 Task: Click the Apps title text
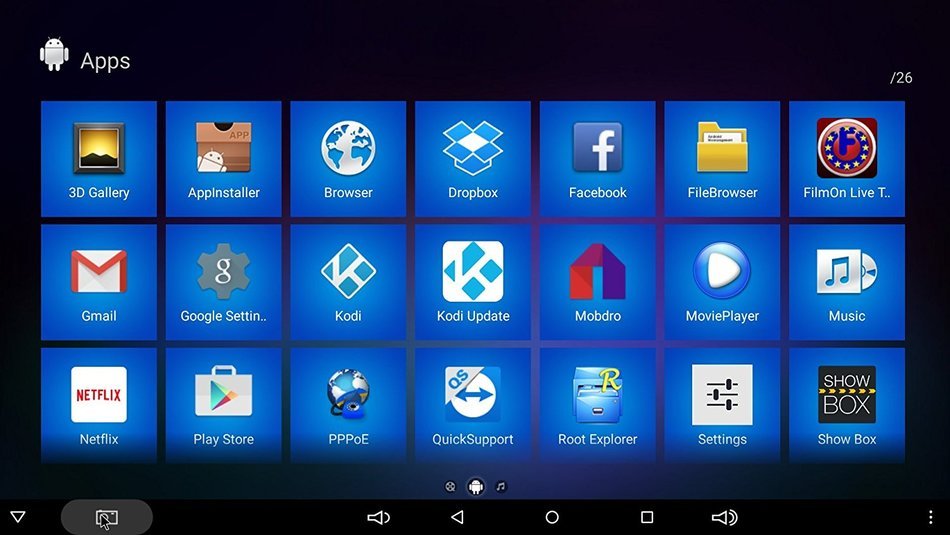(105, 61)
